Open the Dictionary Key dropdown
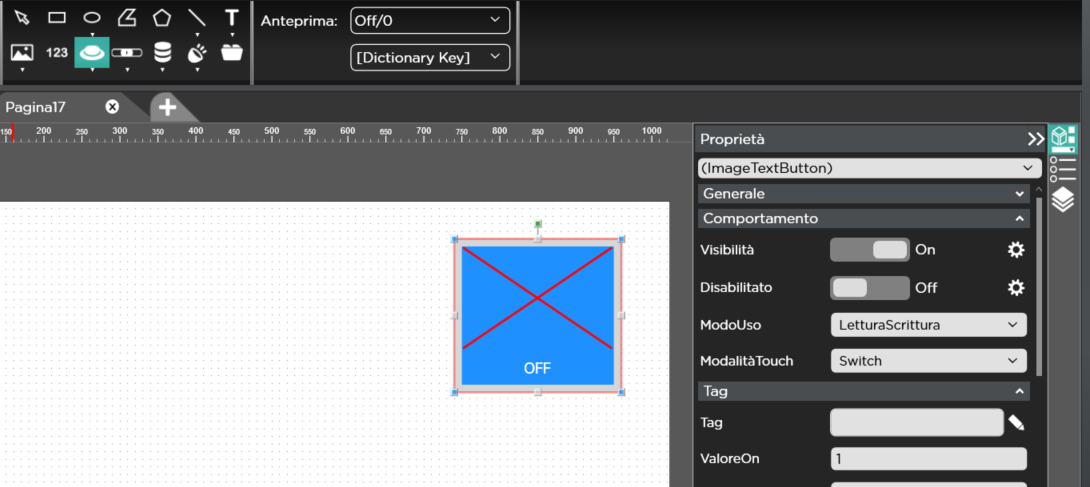Screen dimensions: 1090x487 click(429, 57)
